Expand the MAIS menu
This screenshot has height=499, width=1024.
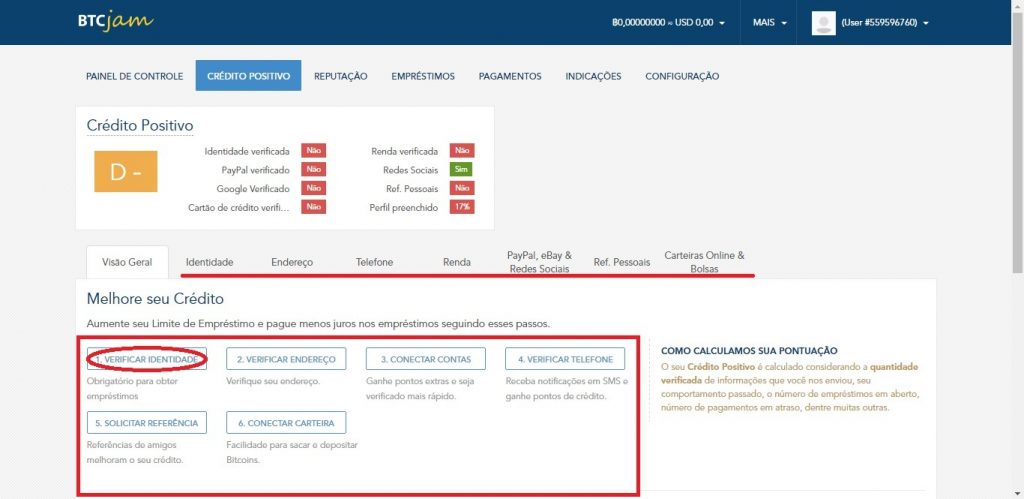click(770, 22)
